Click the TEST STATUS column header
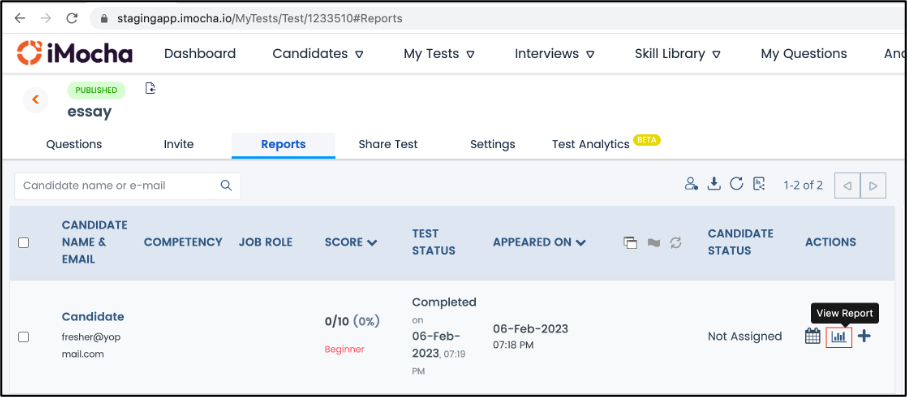Image resolution: width=908 pixels, height=398 pixels. 434,242
